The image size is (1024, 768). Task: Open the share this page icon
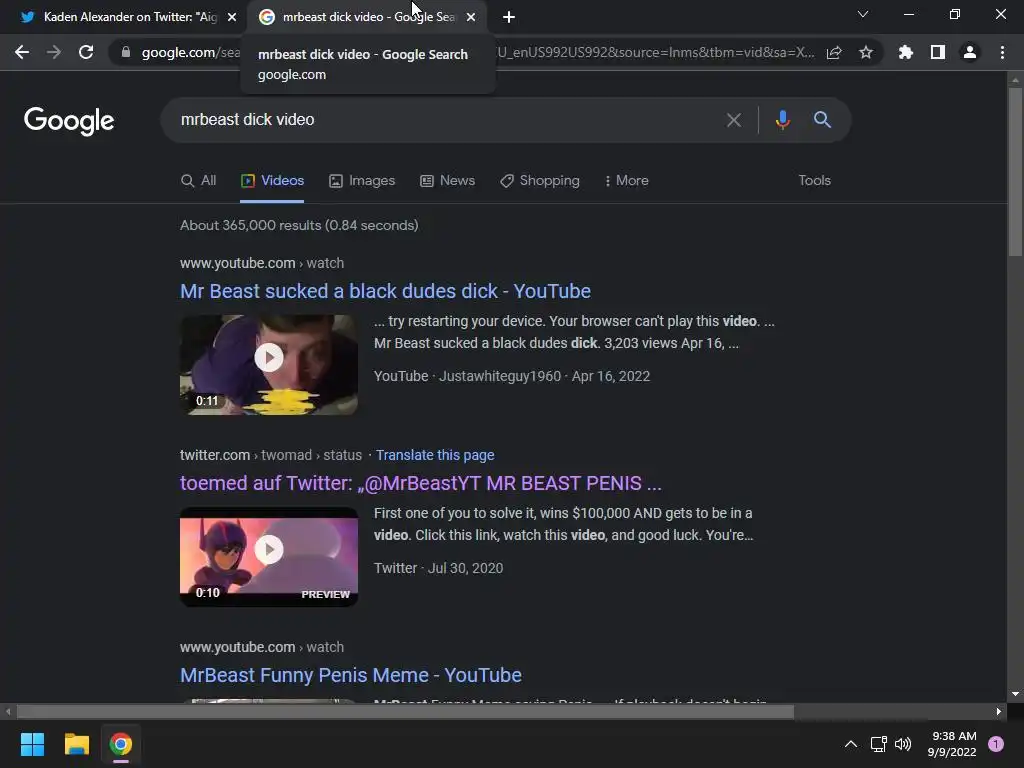[x=834, y=52]
